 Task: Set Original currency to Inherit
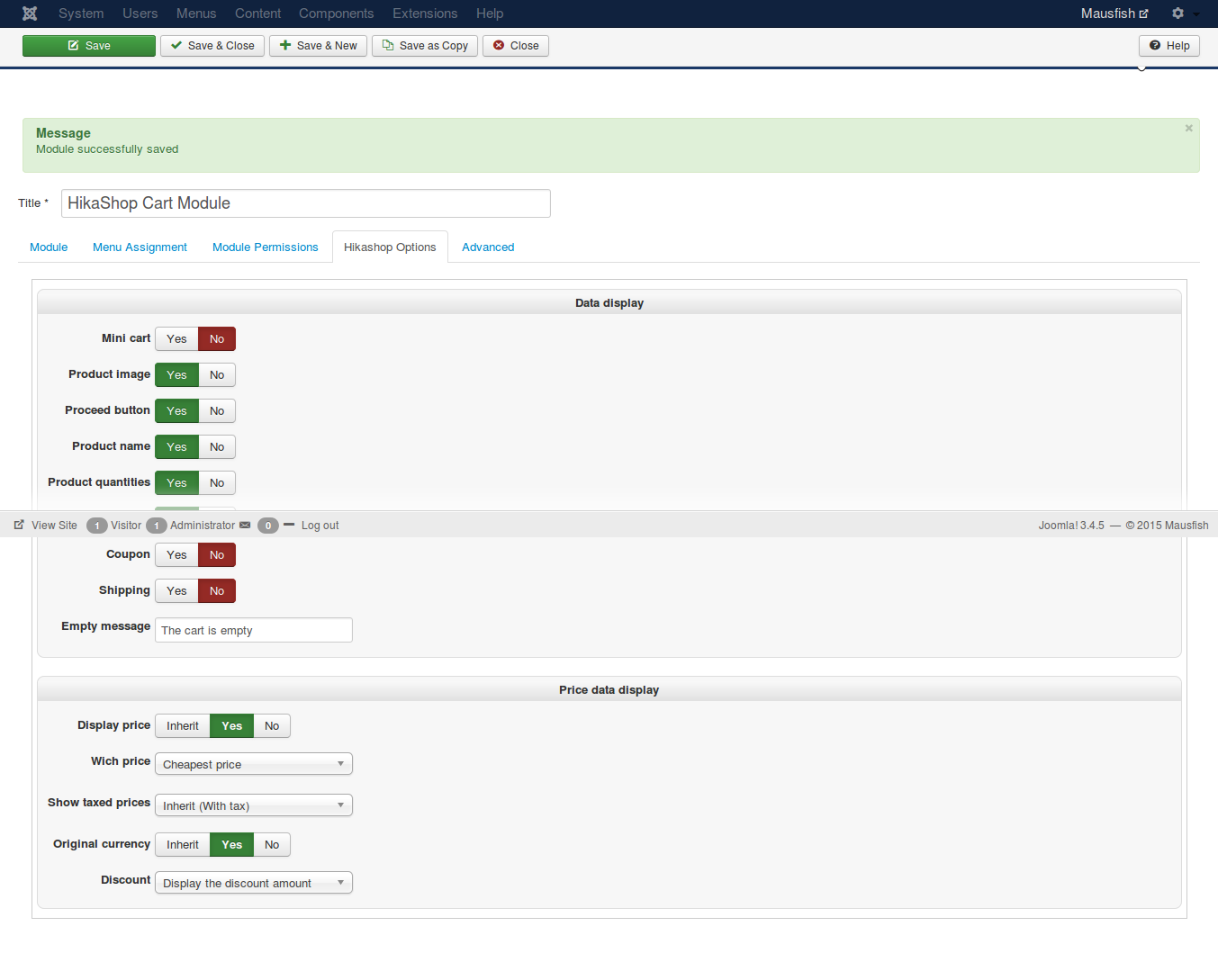pos(183,845)
